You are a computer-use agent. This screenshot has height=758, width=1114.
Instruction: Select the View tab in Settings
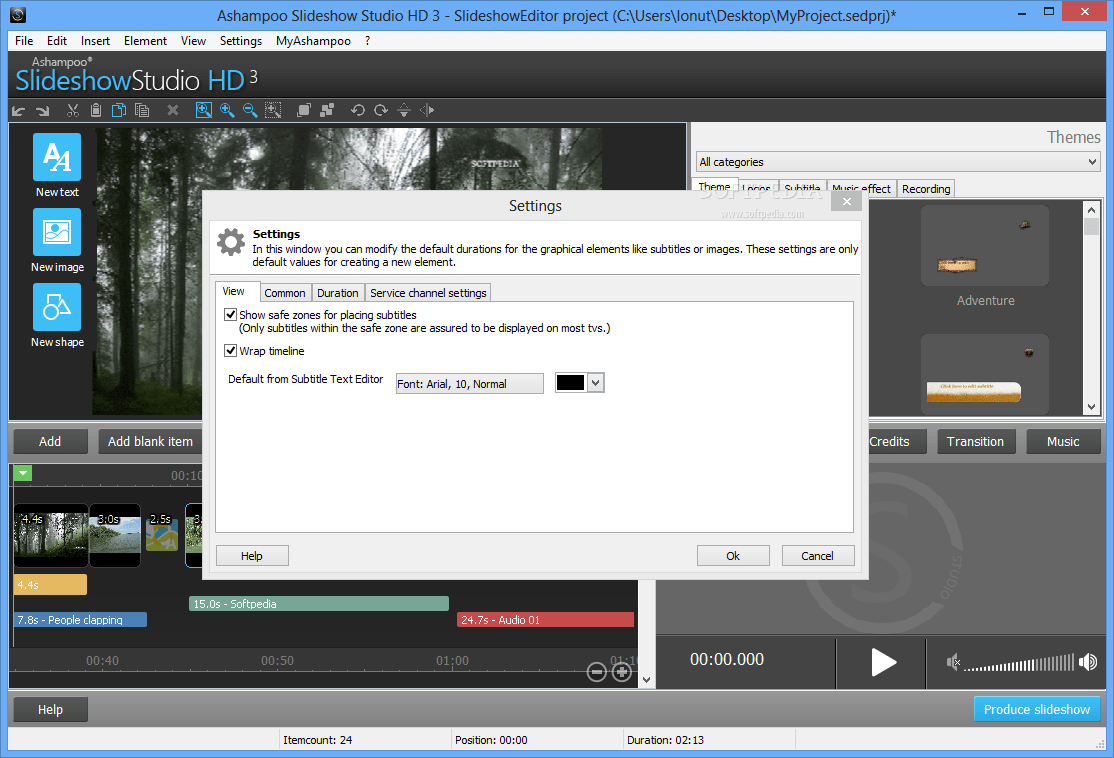pos(234,291)
